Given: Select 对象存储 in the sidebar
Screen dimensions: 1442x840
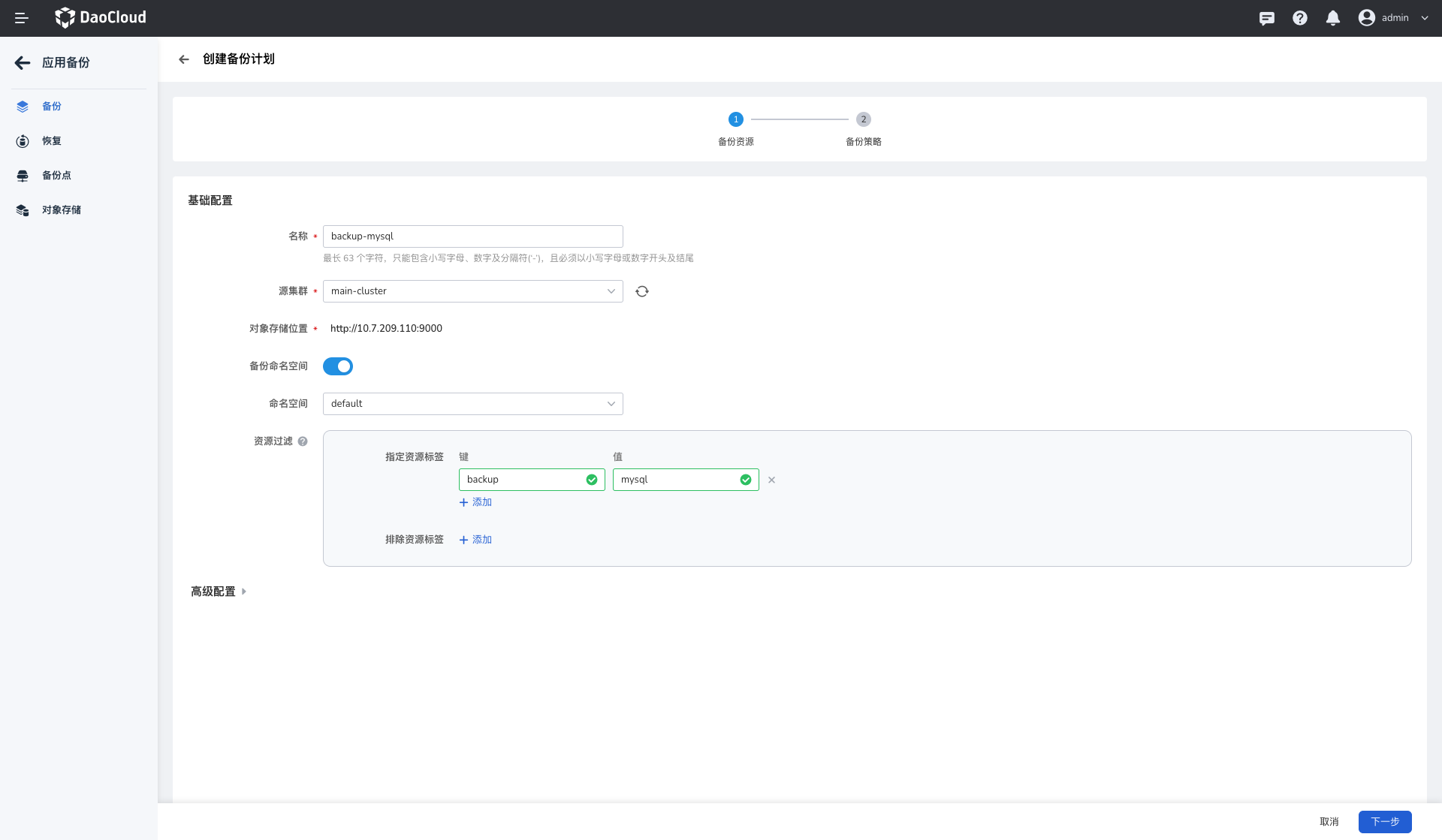Looking at the screenshot, I should pos(61,210).
